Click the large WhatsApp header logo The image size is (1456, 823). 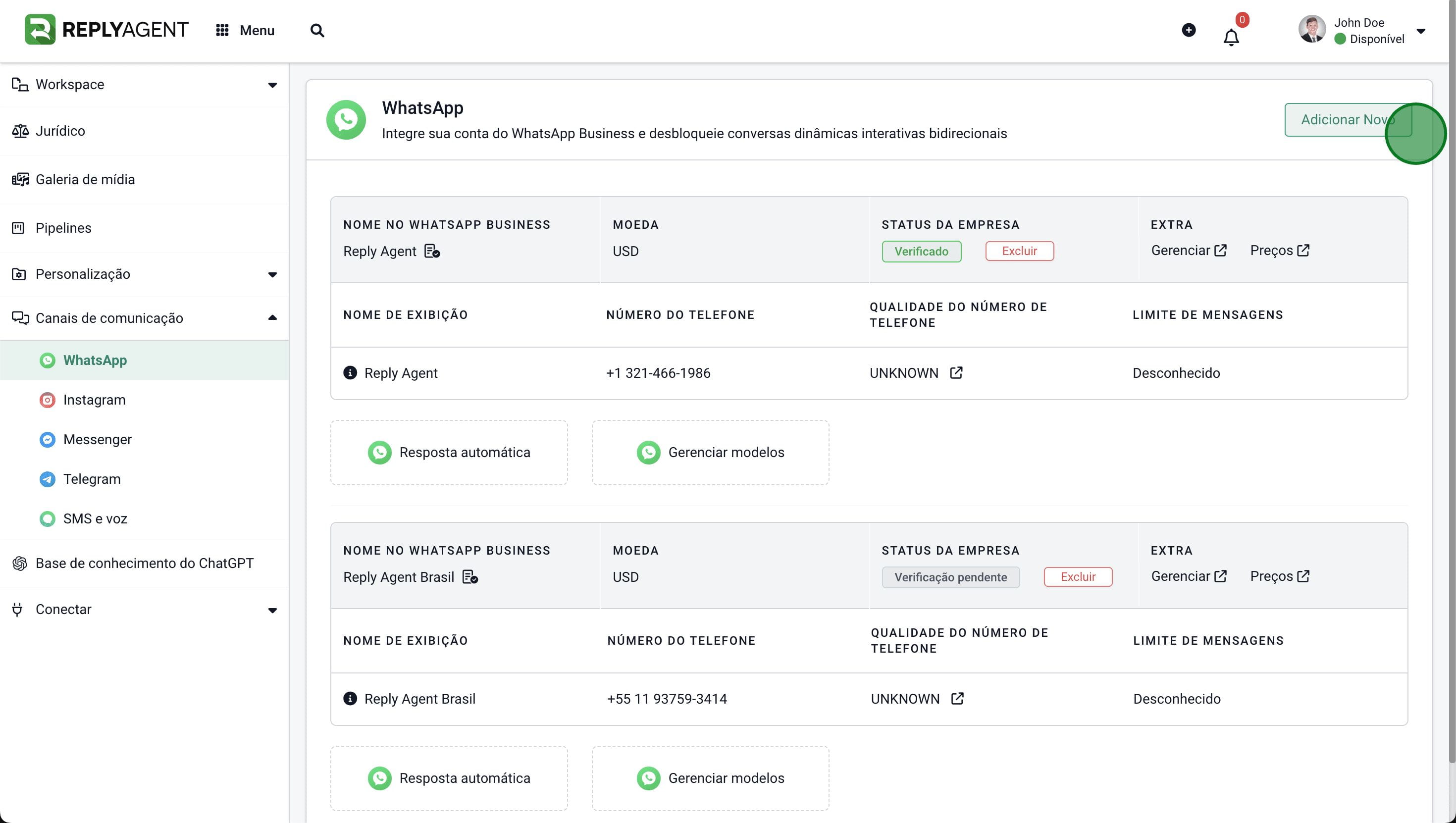click(x=346, y=119)
